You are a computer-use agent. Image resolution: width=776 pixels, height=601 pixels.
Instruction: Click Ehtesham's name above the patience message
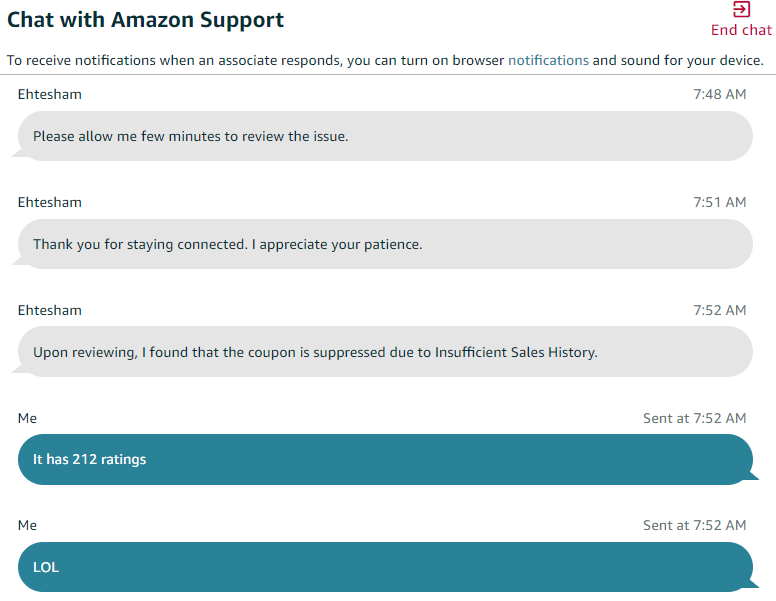click(49, 202)
